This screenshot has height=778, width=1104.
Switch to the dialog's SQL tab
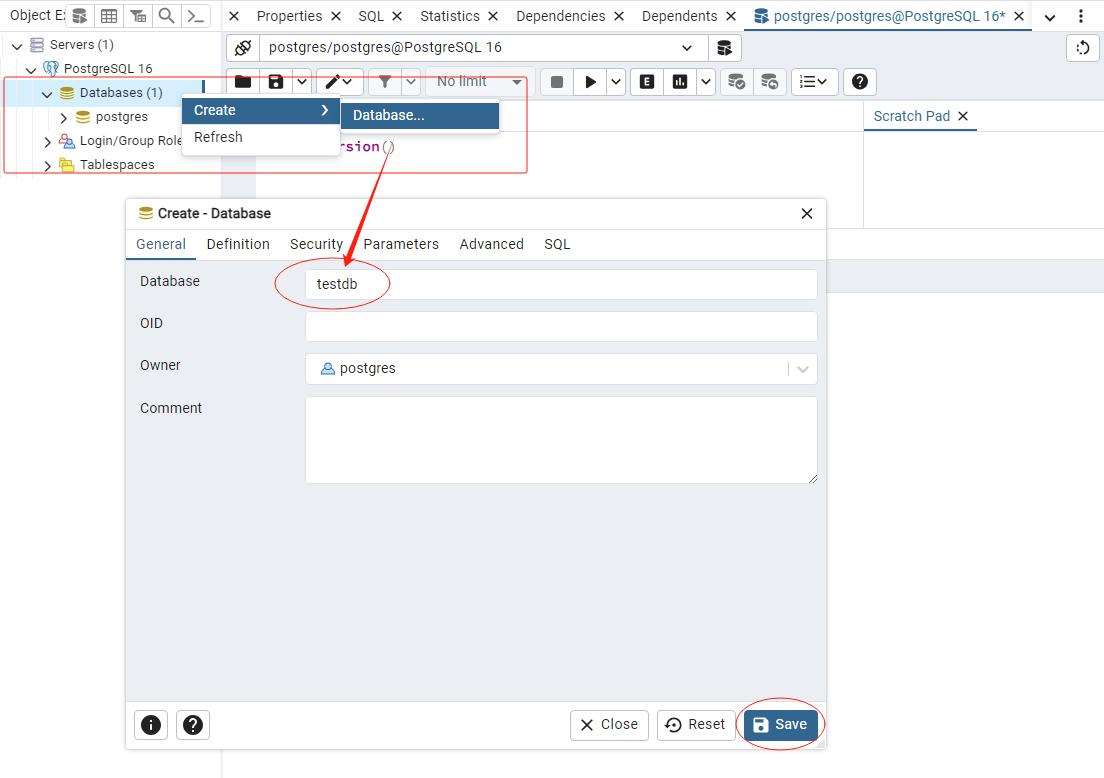557,244
